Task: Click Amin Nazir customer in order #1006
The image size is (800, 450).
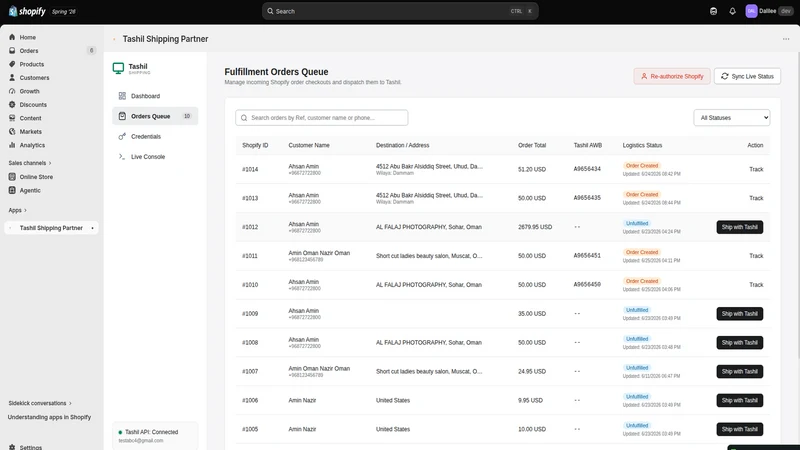Action: (x=302, y=401)
